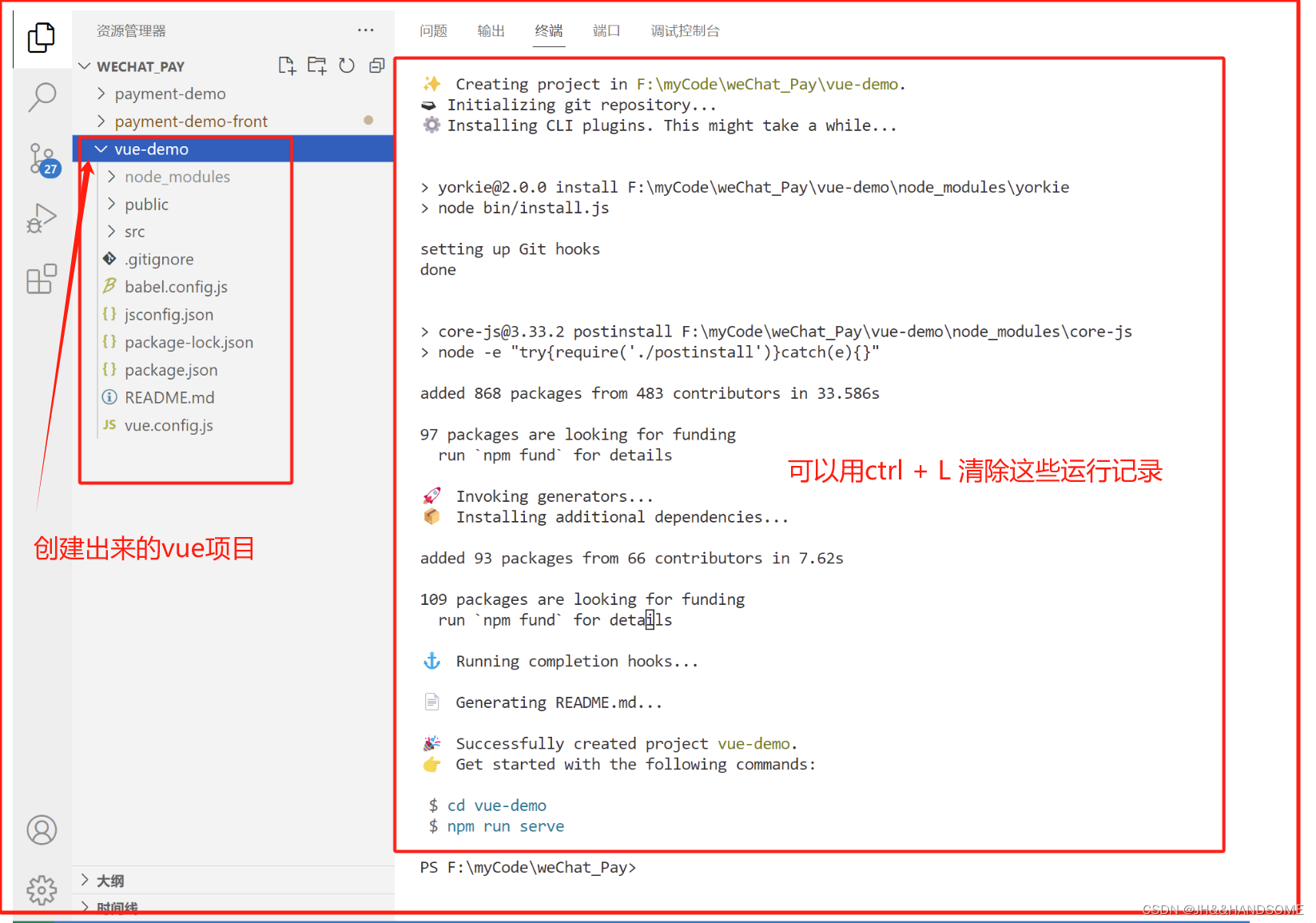Select the 终端 terminal tab
Viewport: 1316px width, 923px height.
(548, 30)
